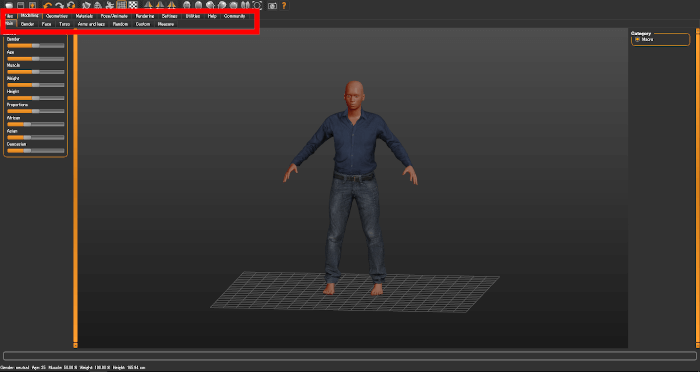Open the Modelling tab
Image resolution: width=700 pixels, height=372 pixels.
(x=29, y=15)
